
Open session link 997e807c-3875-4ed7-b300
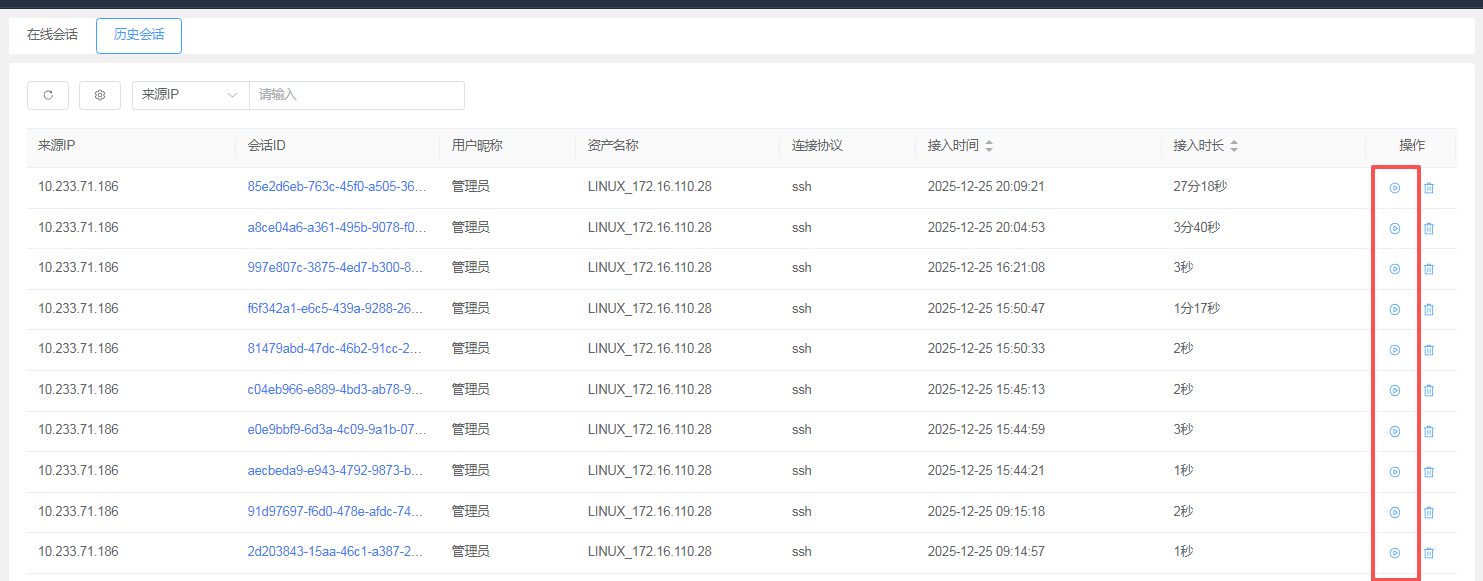336,267
